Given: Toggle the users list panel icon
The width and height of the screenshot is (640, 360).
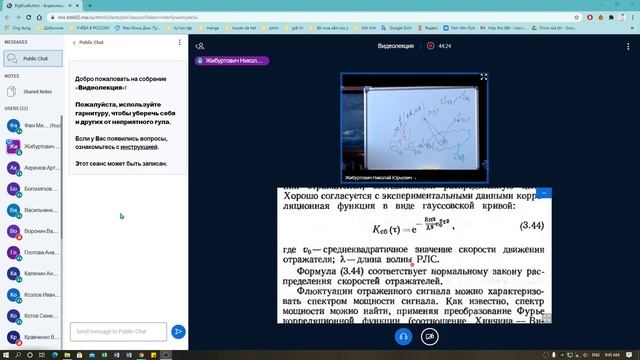Looking at the screenshot, I should [x=200, y=46].
